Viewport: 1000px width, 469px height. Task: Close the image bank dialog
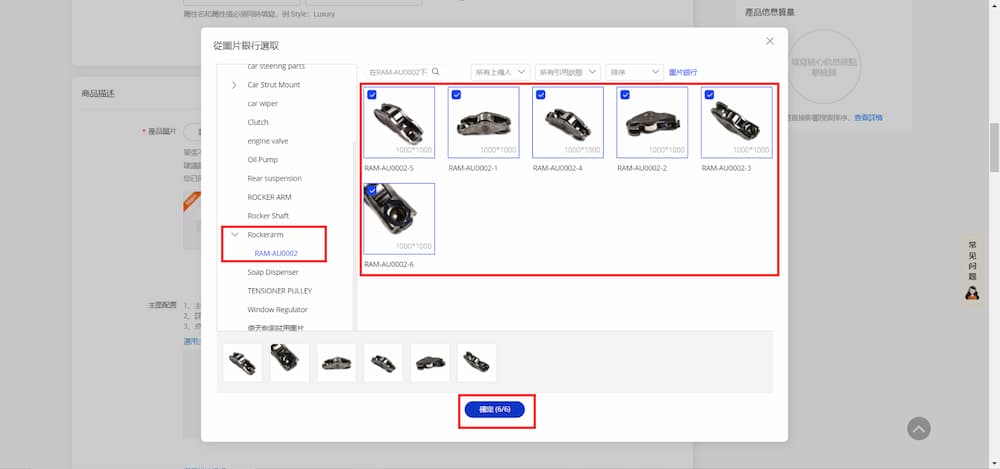[x=769, y=41]
